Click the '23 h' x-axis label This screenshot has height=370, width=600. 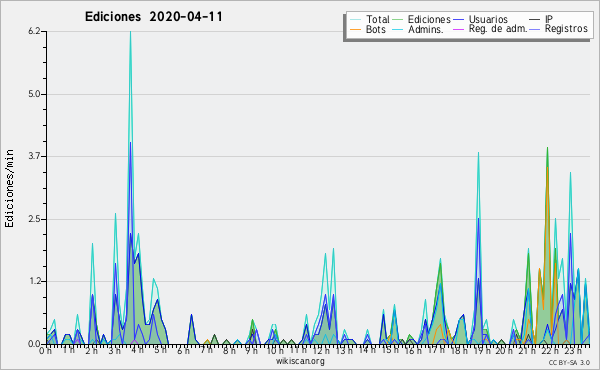(x=573, y=351)
